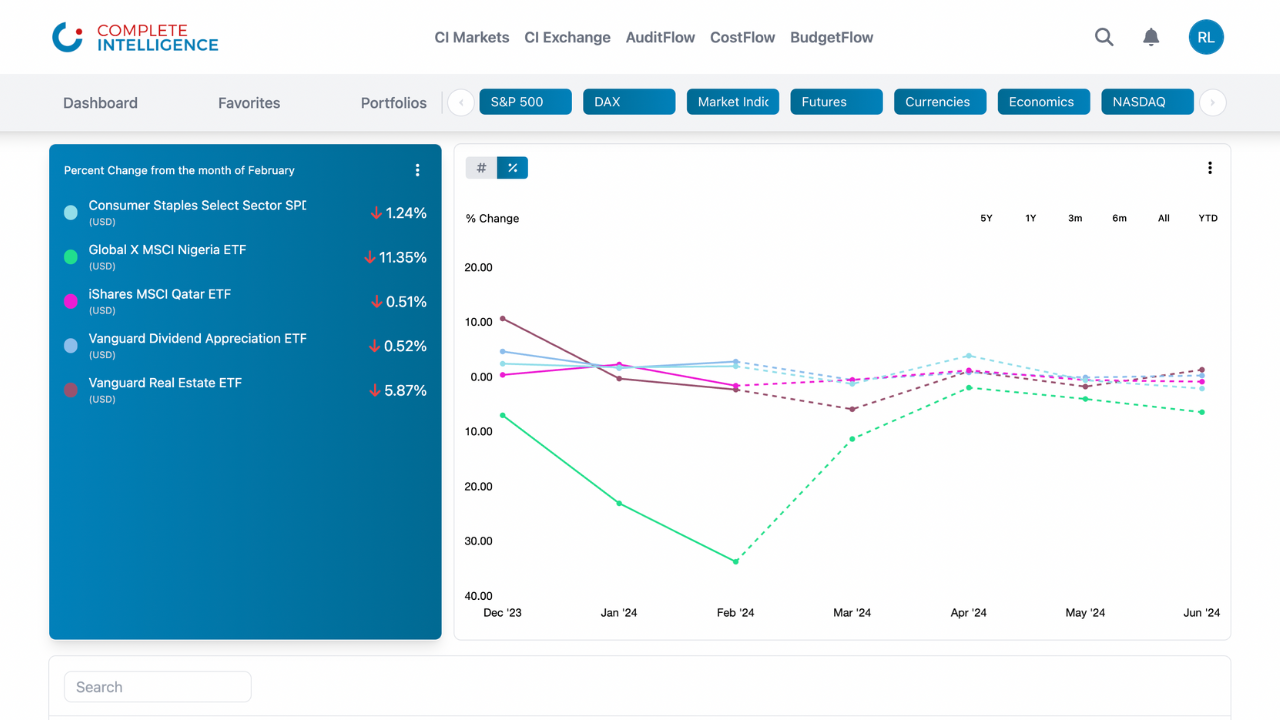Open the CI Markets menu

pos(472,37)
